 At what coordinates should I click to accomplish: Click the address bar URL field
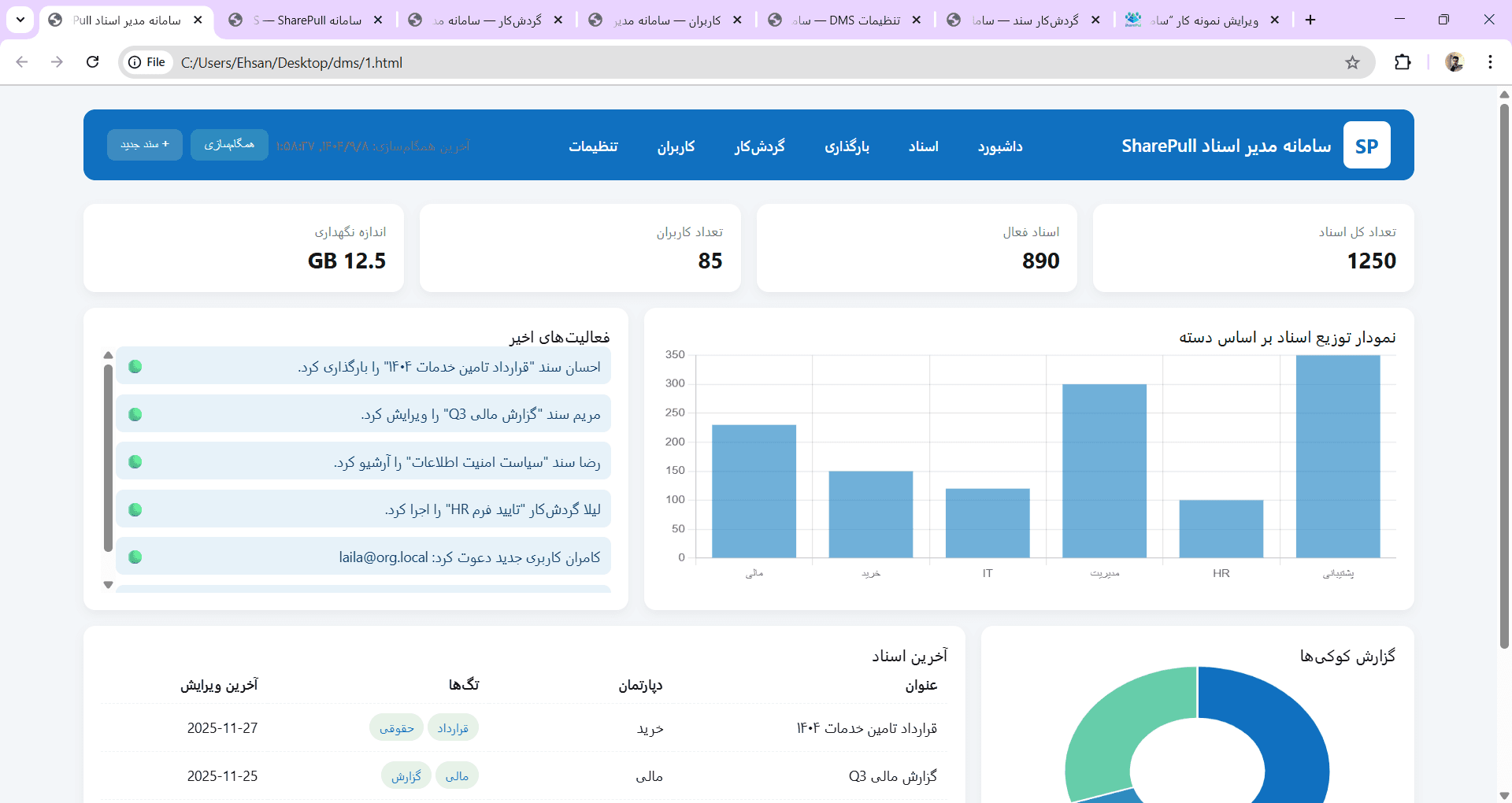[x=709, y=62]
